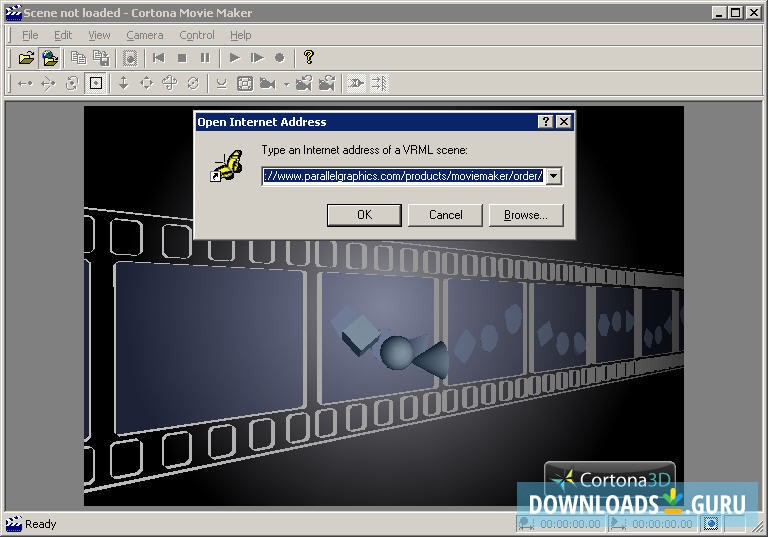
Task: Click the record start time field in the status bar
Action: 562,524
